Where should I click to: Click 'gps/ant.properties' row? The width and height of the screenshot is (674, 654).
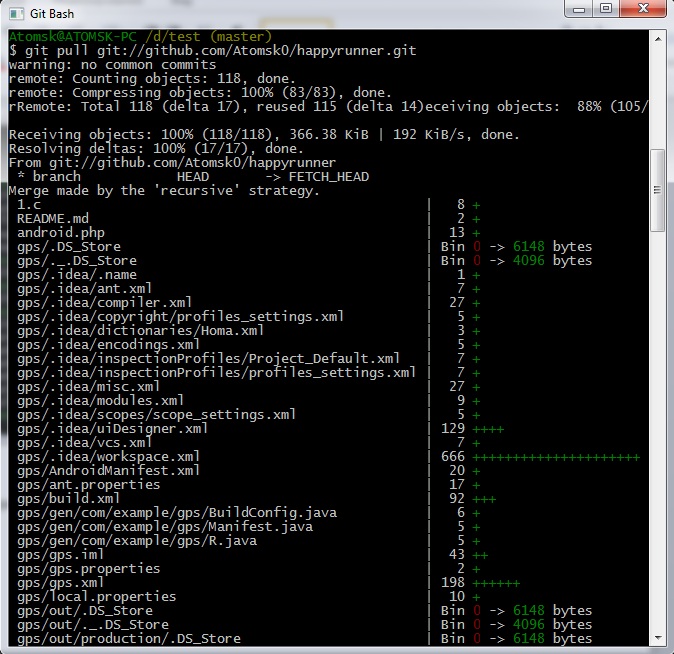click(x=249, y=485)
